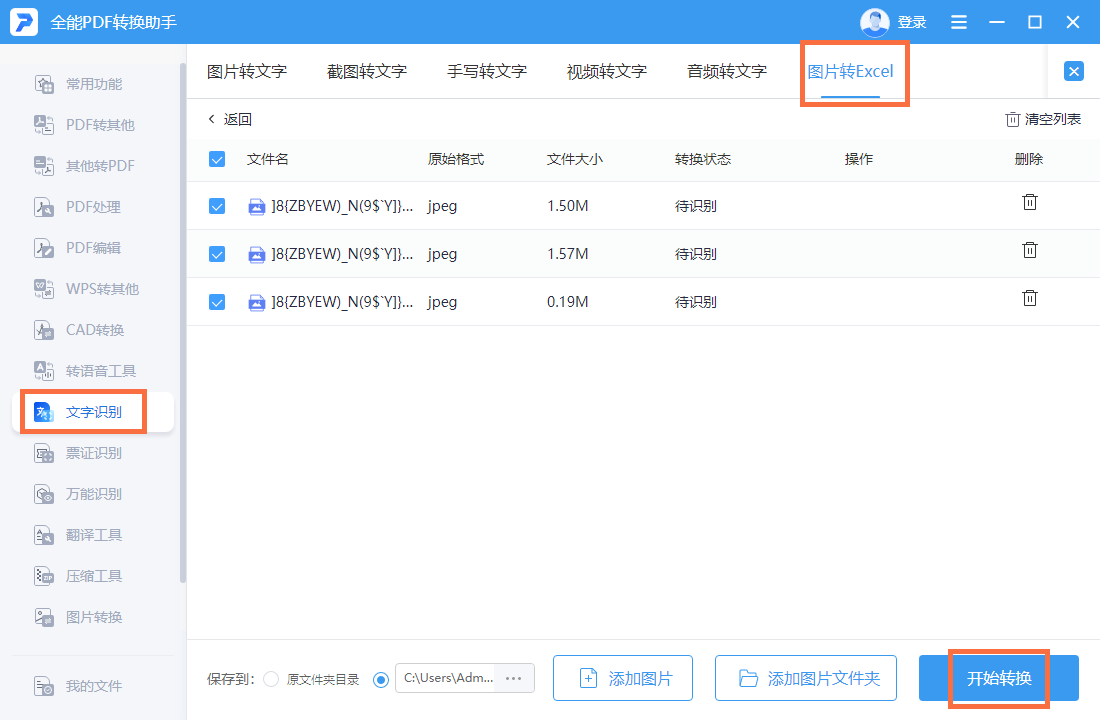Click the 文件大小 column header
Screen dimensions: 1100x720
pos(575,159)
